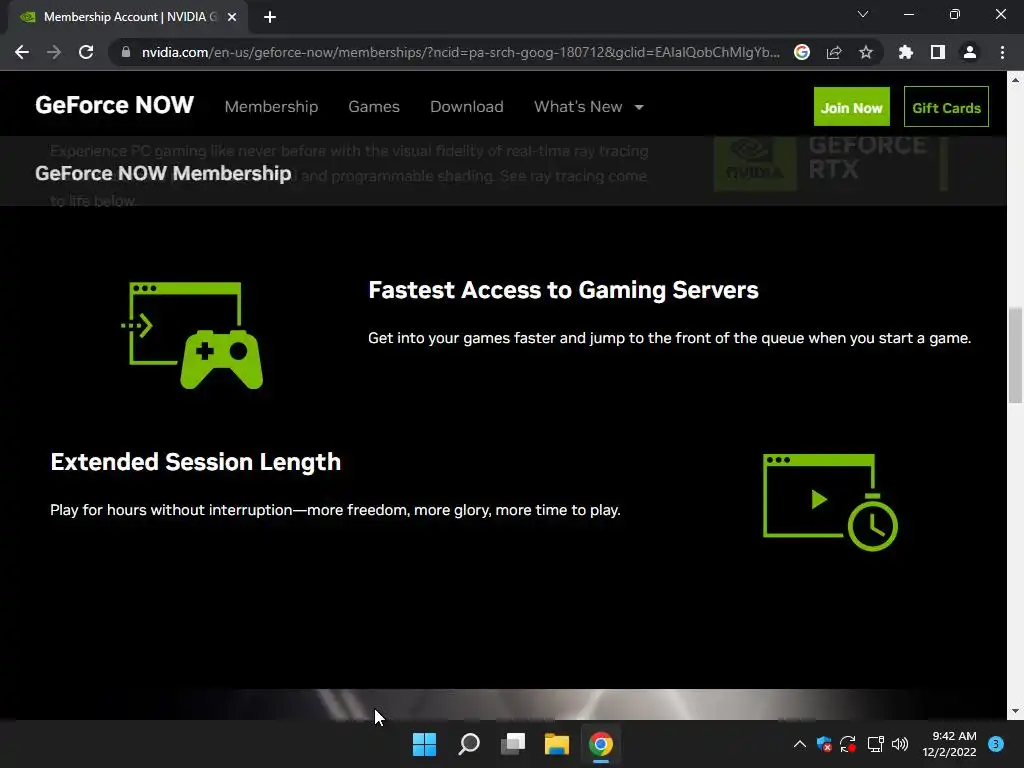Open Task View on taskbar
Viewport: 1024px width, 768px height.
(513, 744)
